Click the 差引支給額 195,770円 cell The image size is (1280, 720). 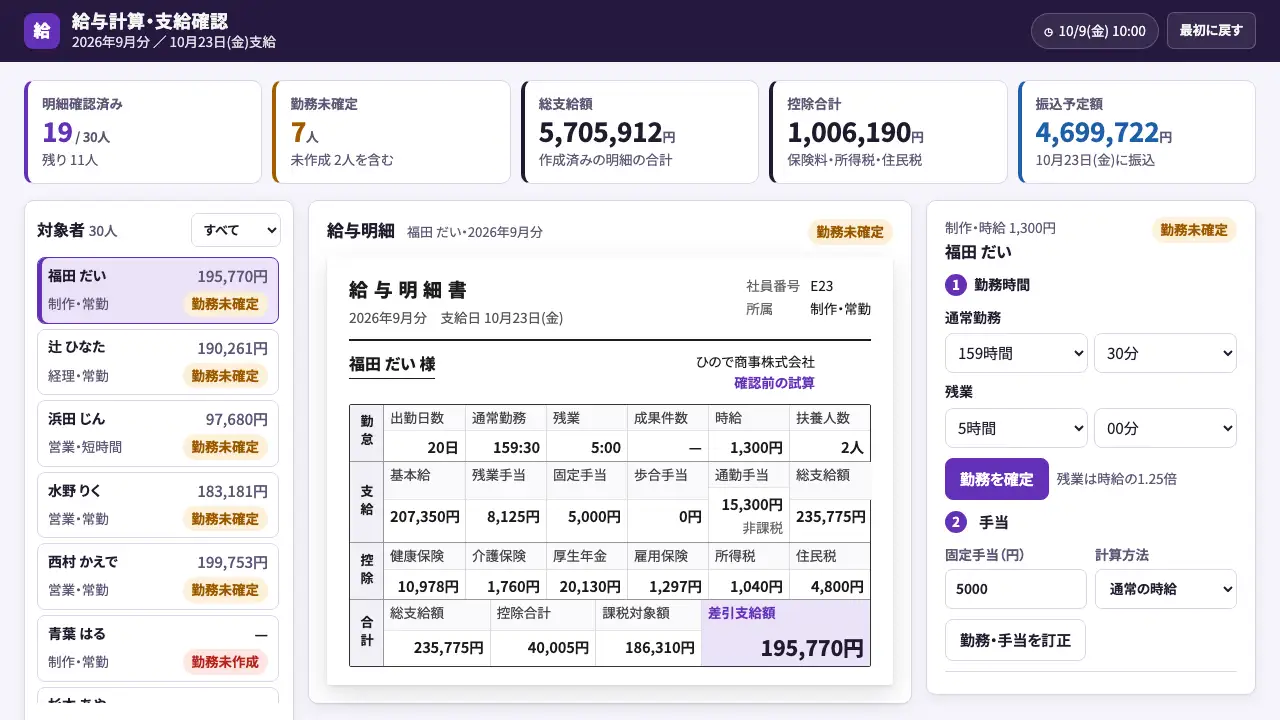pyautogui.click(x=786, y=633)
